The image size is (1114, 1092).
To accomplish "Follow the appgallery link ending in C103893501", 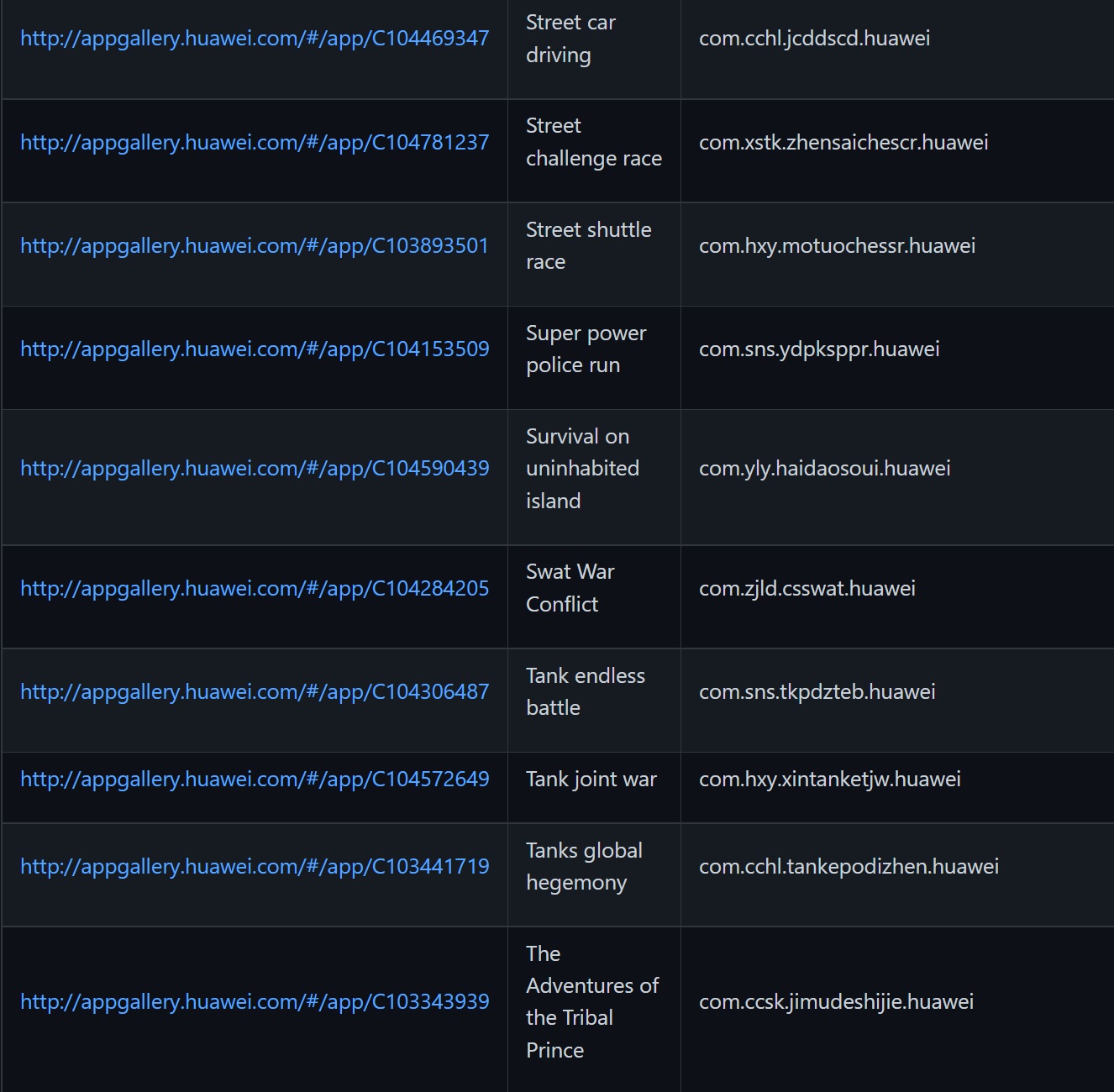I will (x=255, y=246).
